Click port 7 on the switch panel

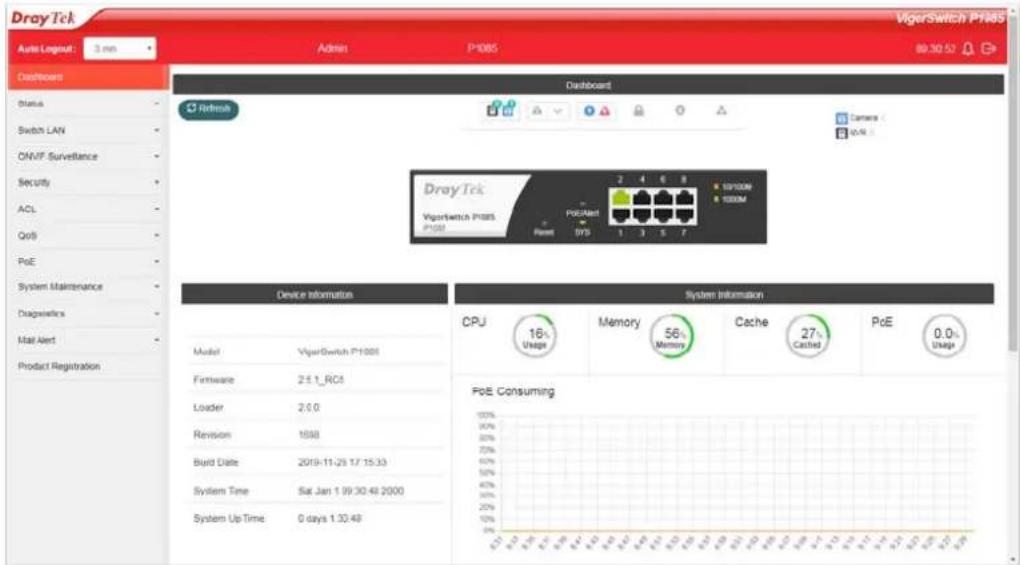[x=684, y=215]
